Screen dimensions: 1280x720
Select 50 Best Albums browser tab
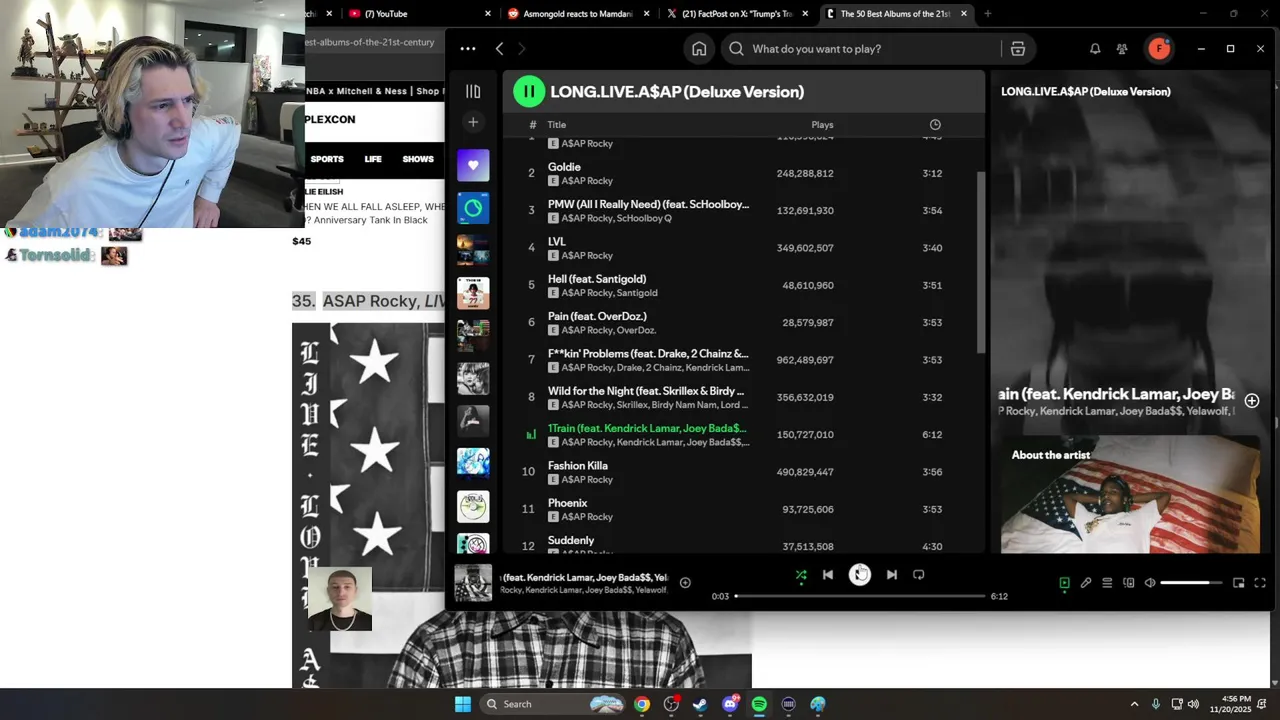896,14
